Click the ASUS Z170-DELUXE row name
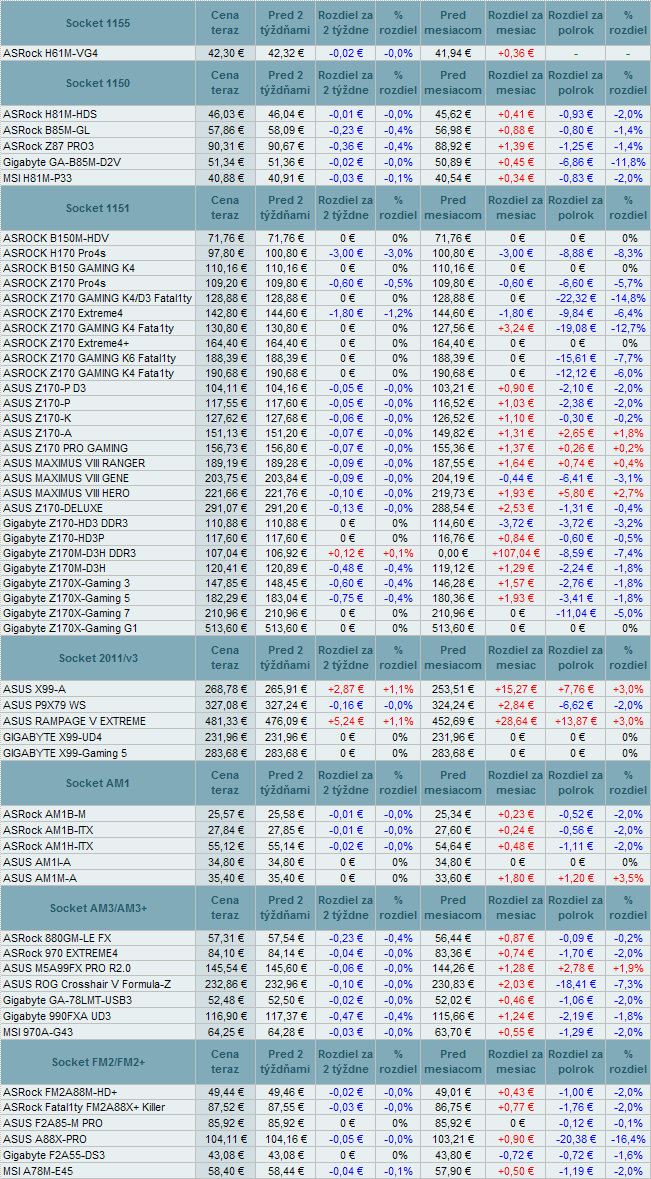651x1179 pixels. [51, 508]
